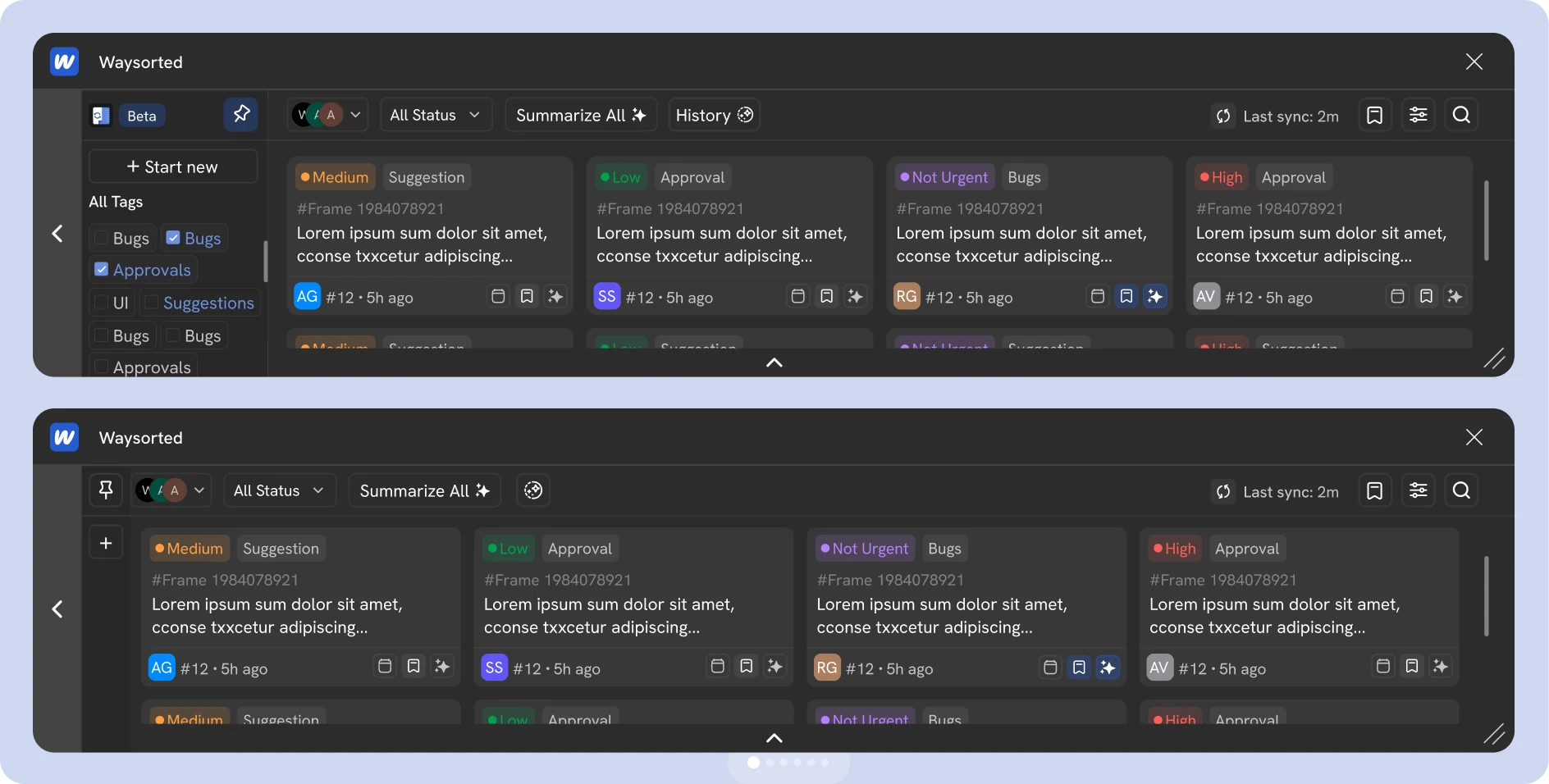Click the history icon button in bottom window
Image resolution: width=1549 pixels, height=784 pixels.
533,490
